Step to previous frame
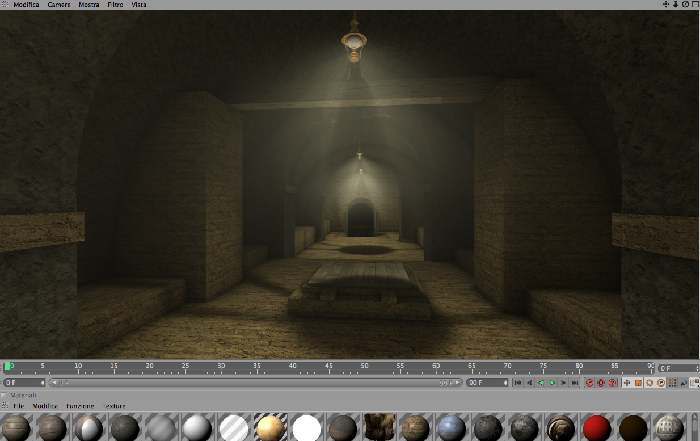The image size is (700, 441). tap(529, 383)
